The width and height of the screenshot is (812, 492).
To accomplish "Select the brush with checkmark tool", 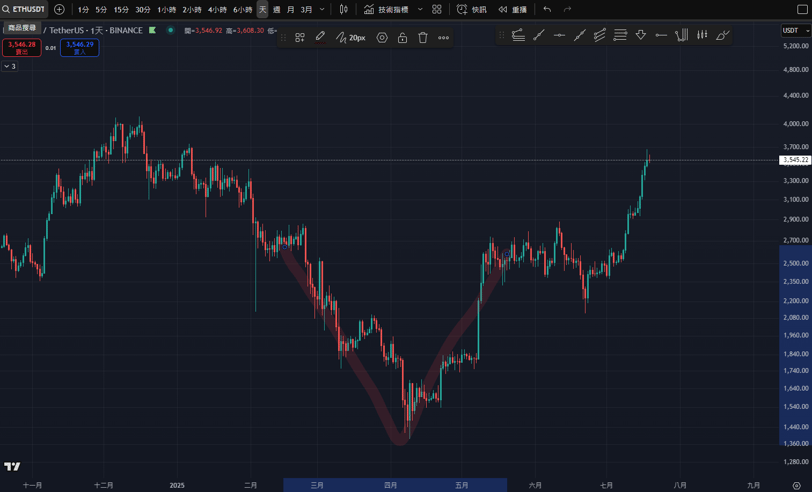I will click(x=722, y=35).
